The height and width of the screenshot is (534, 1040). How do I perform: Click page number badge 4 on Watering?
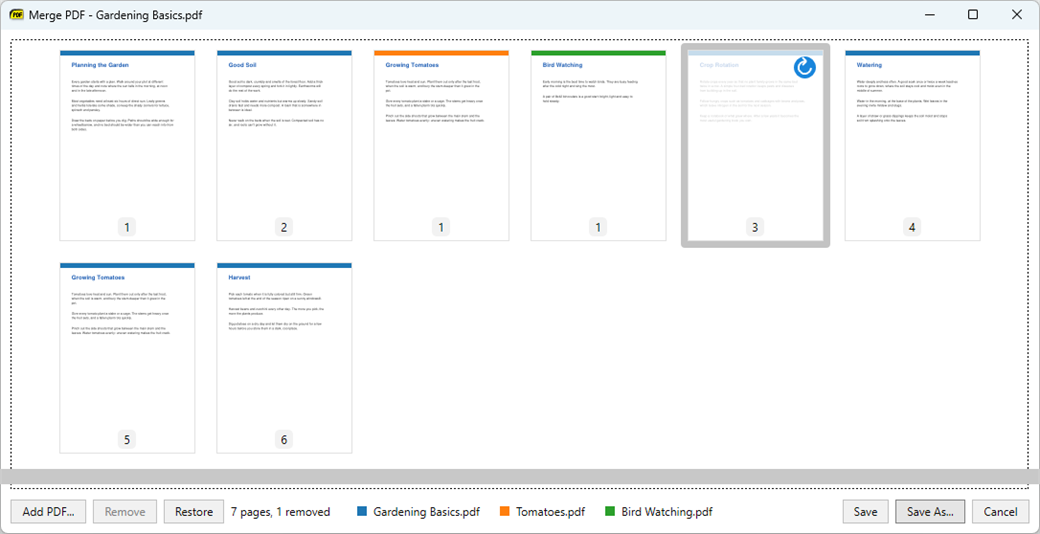(913, 228)
